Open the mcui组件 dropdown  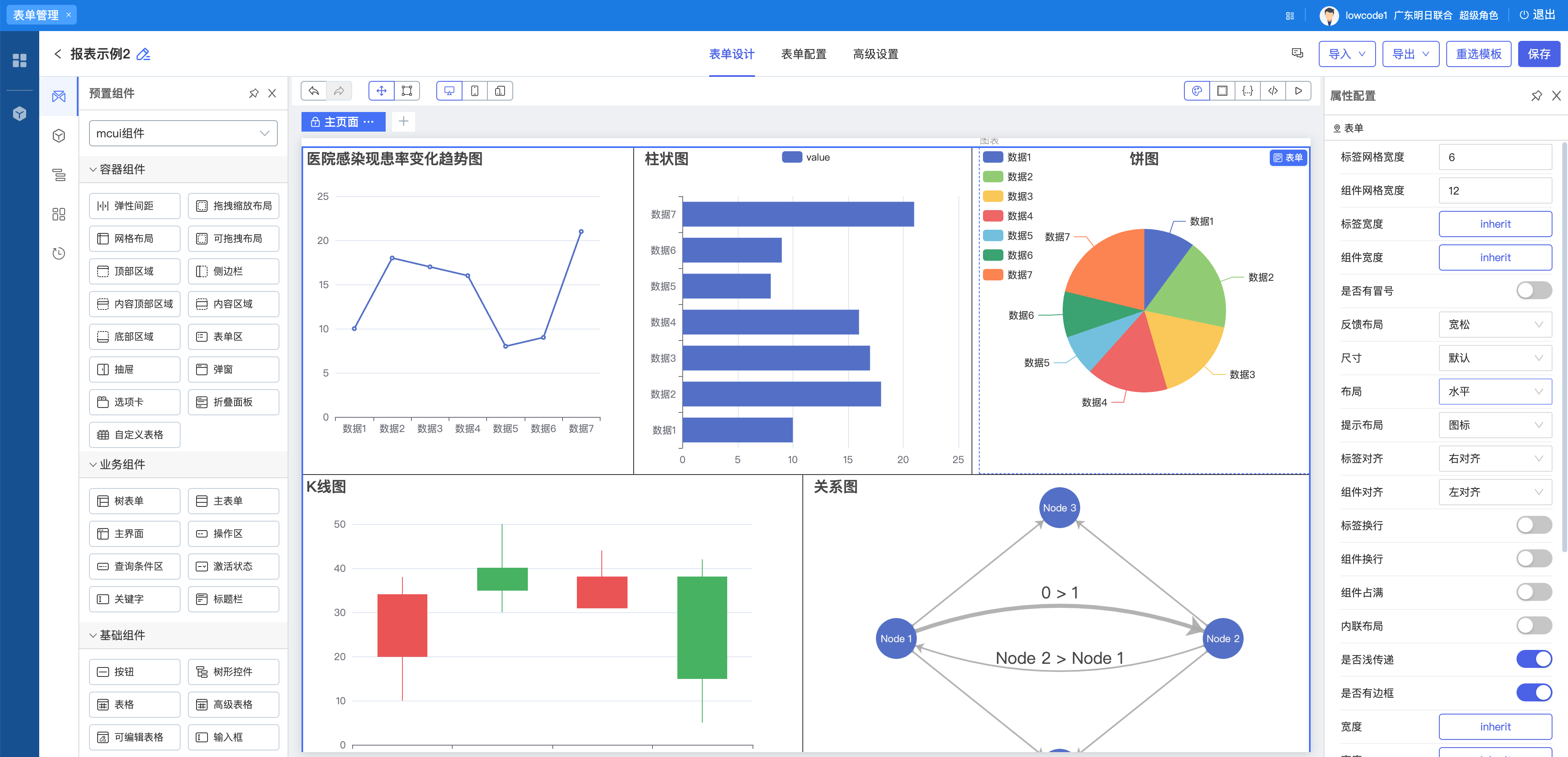183,133
